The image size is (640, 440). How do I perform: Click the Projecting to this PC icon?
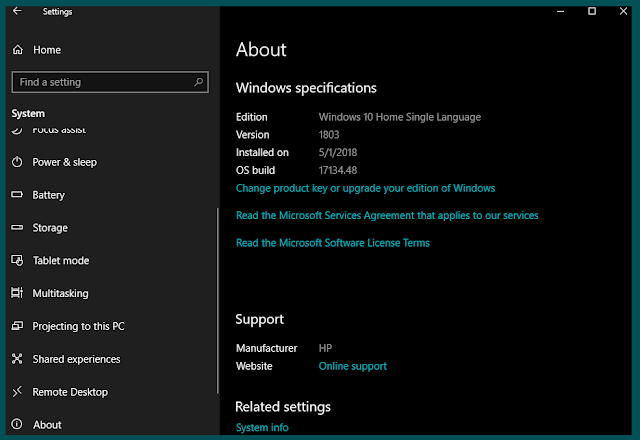(17, 326)
